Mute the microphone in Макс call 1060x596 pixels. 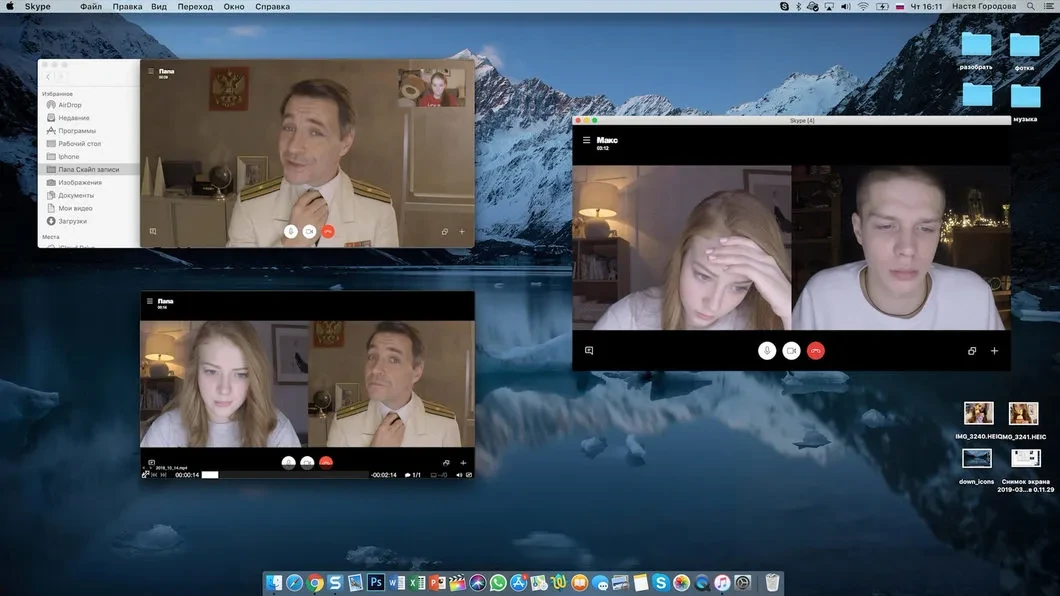[767, 351]
